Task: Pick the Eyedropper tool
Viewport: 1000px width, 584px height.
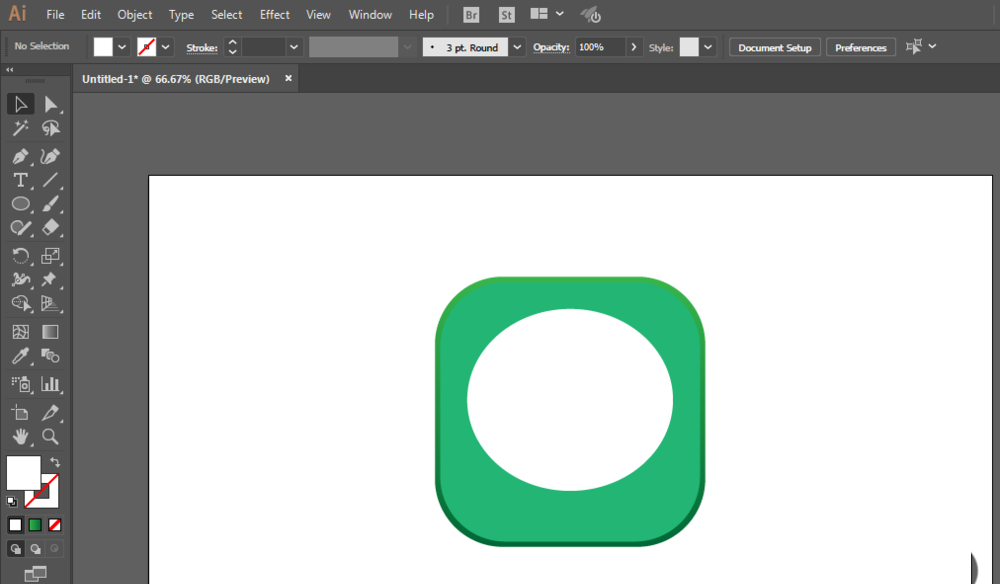Action: tap(20, 356)
